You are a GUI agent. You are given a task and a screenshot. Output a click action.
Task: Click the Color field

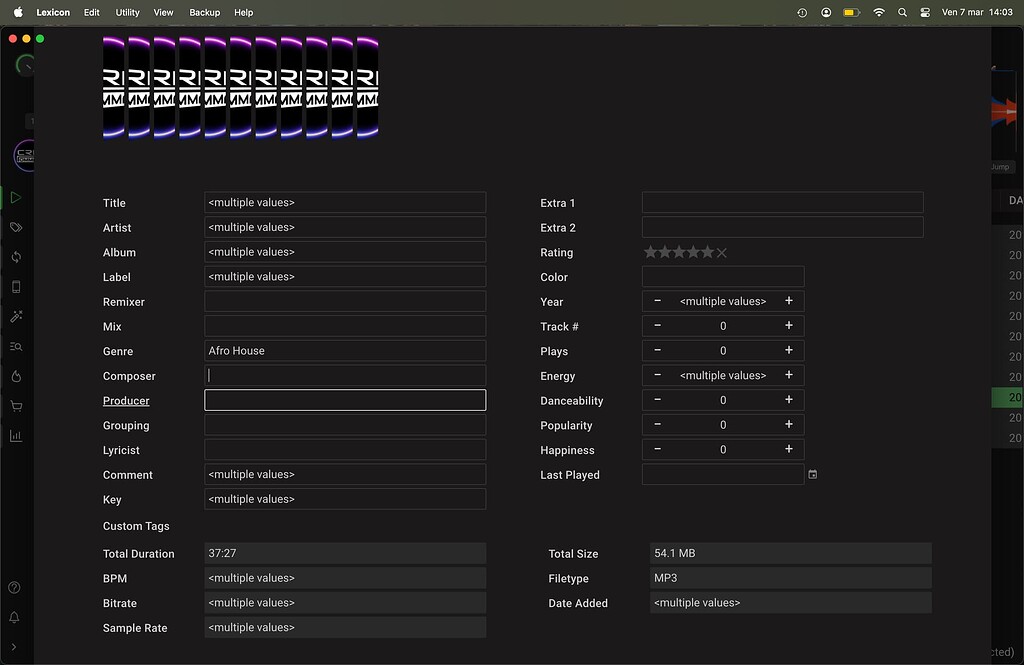coord(722,277)
